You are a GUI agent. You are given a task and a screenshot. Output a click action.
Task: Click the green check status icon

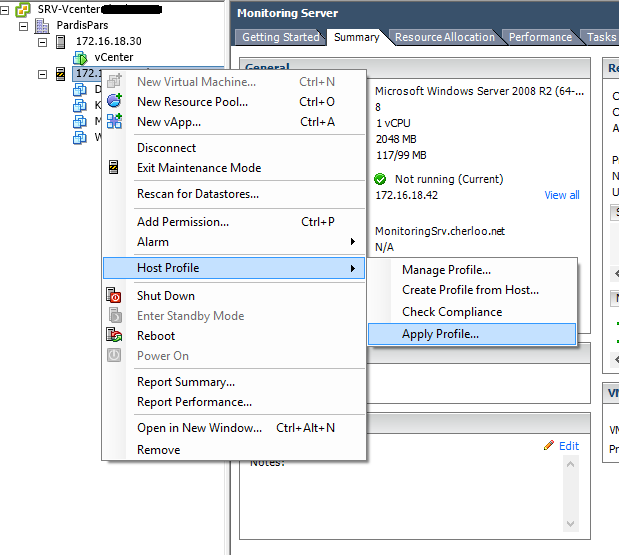point(380,179)
